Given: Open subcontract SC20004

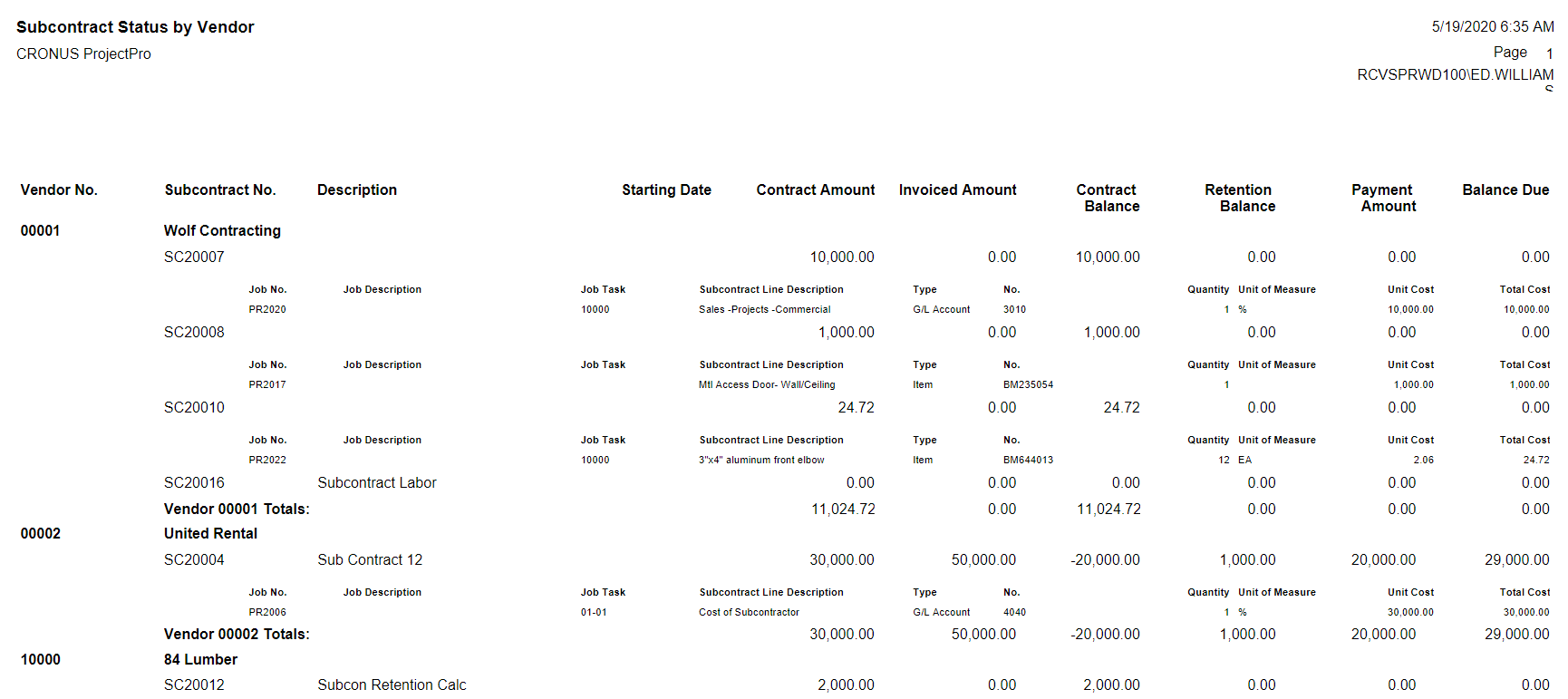Looking at the screenshot, I should tap(194, 559).
